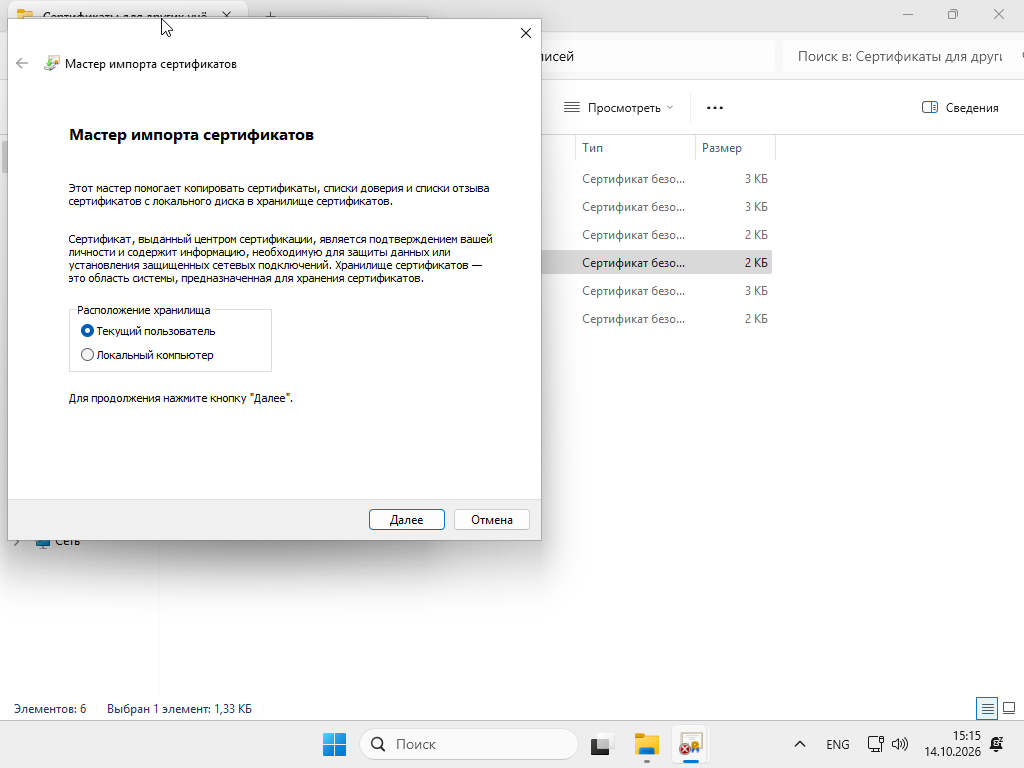Open File Explorer from the taskbar
This screenshot has height=768, width=1024.
(x=647, y=744)
